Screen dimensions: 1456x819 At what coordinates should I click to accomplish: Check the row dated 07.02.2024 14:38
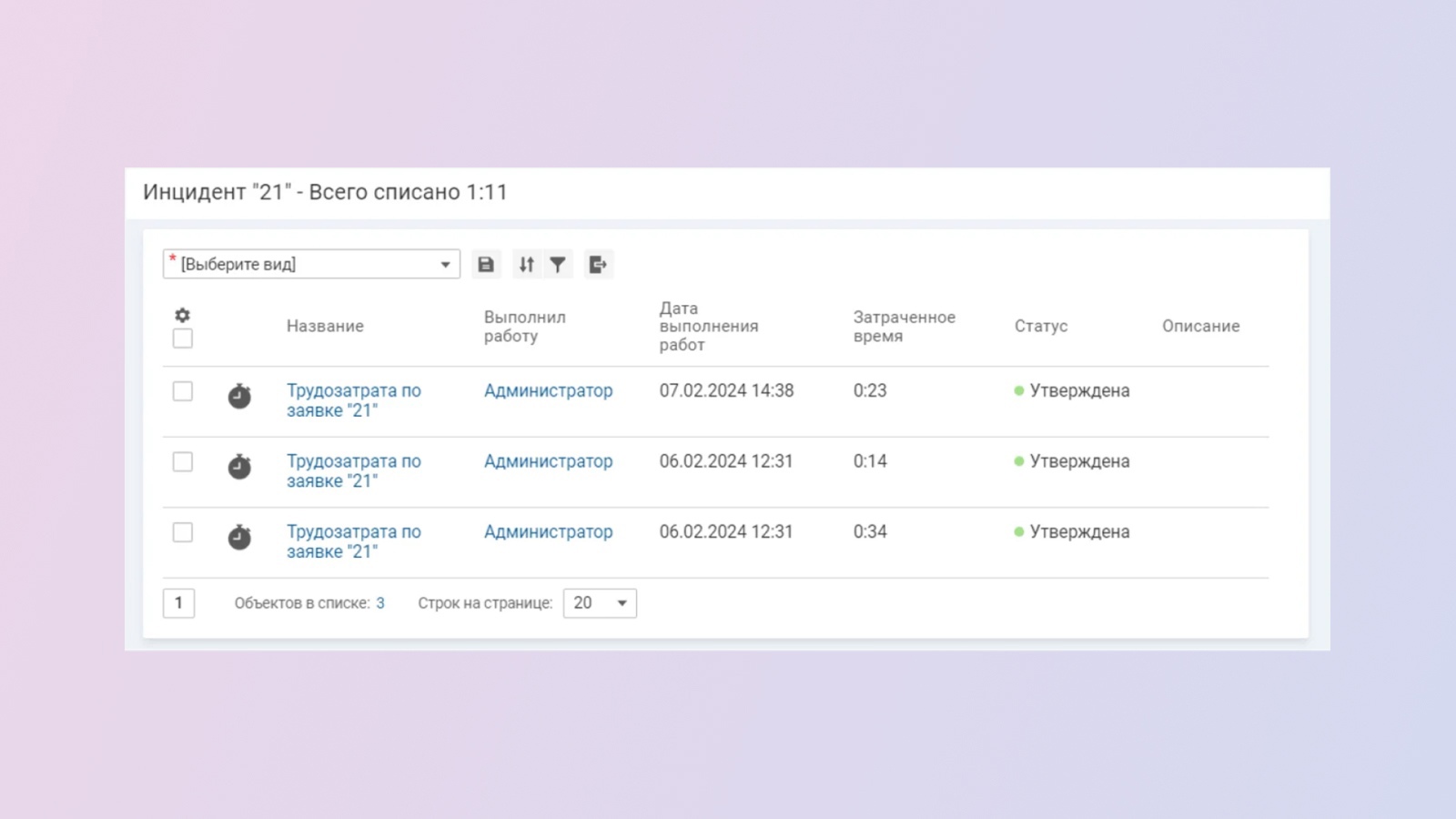(x=183, y=391)
